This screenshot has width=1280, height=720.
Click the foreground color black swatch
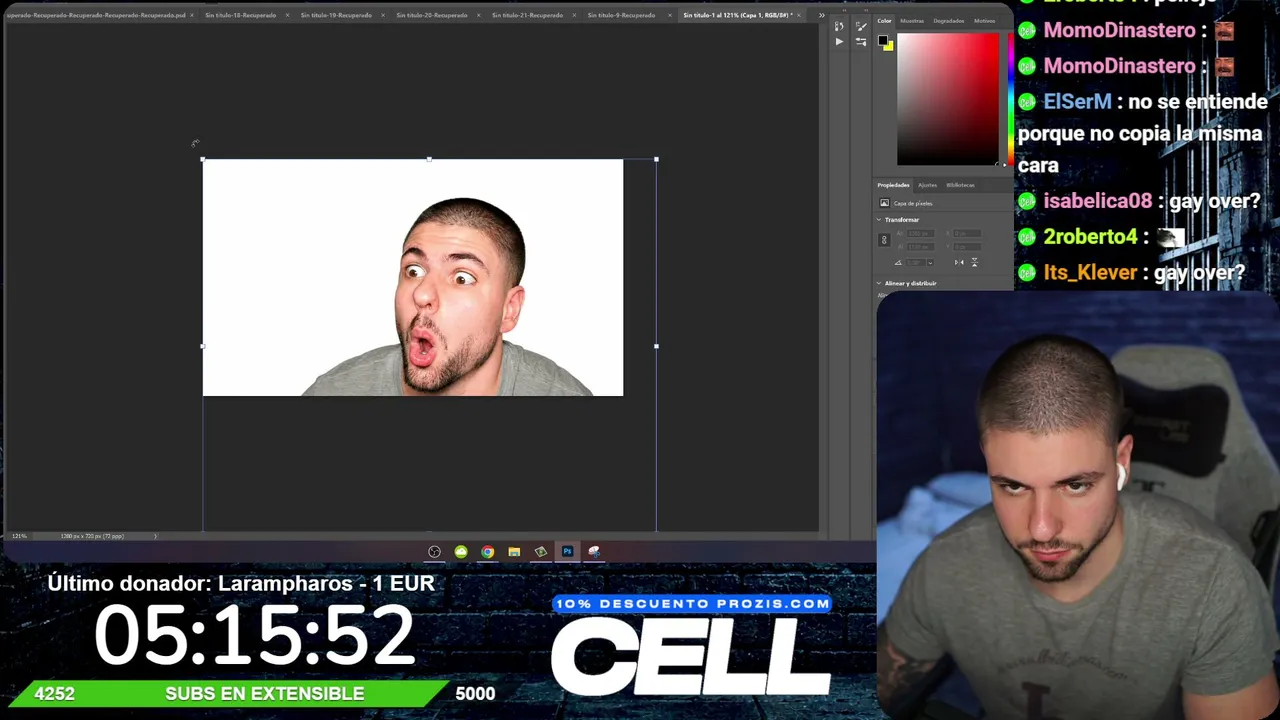(x=883, y=41)
